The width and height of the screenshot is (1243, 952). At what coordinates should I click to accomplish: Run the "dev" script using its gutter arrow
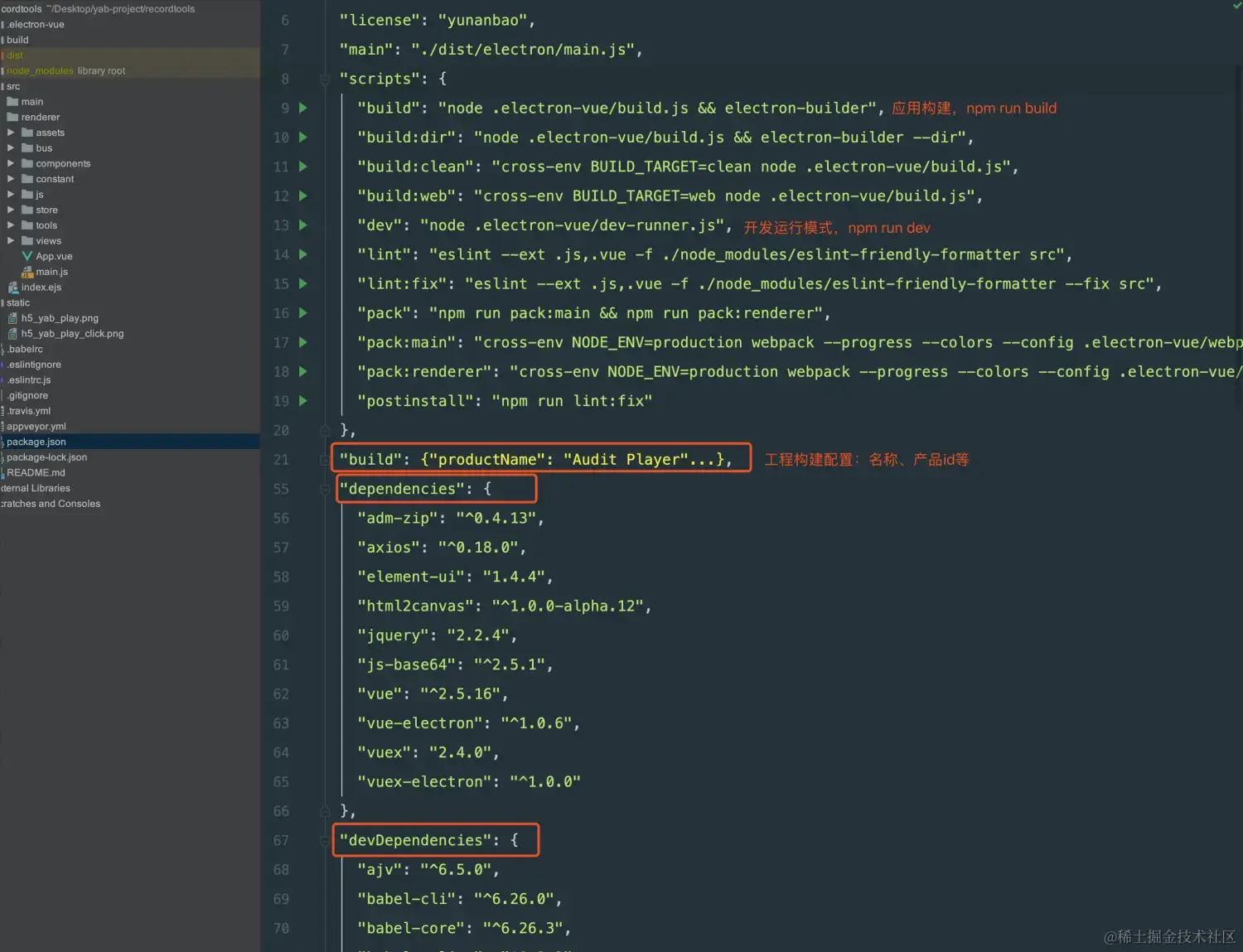pos(302,225)
